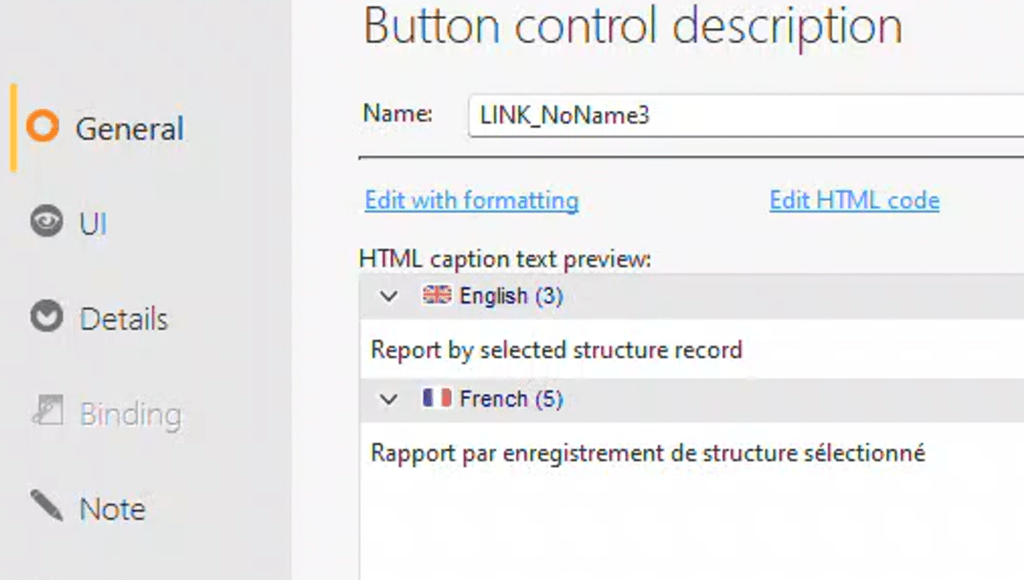Click the French caption starting 'Rapport par enregistrement'
The height and width of the screenshot is (580, 1024).
pyautogui.click(x=647, y=453)
